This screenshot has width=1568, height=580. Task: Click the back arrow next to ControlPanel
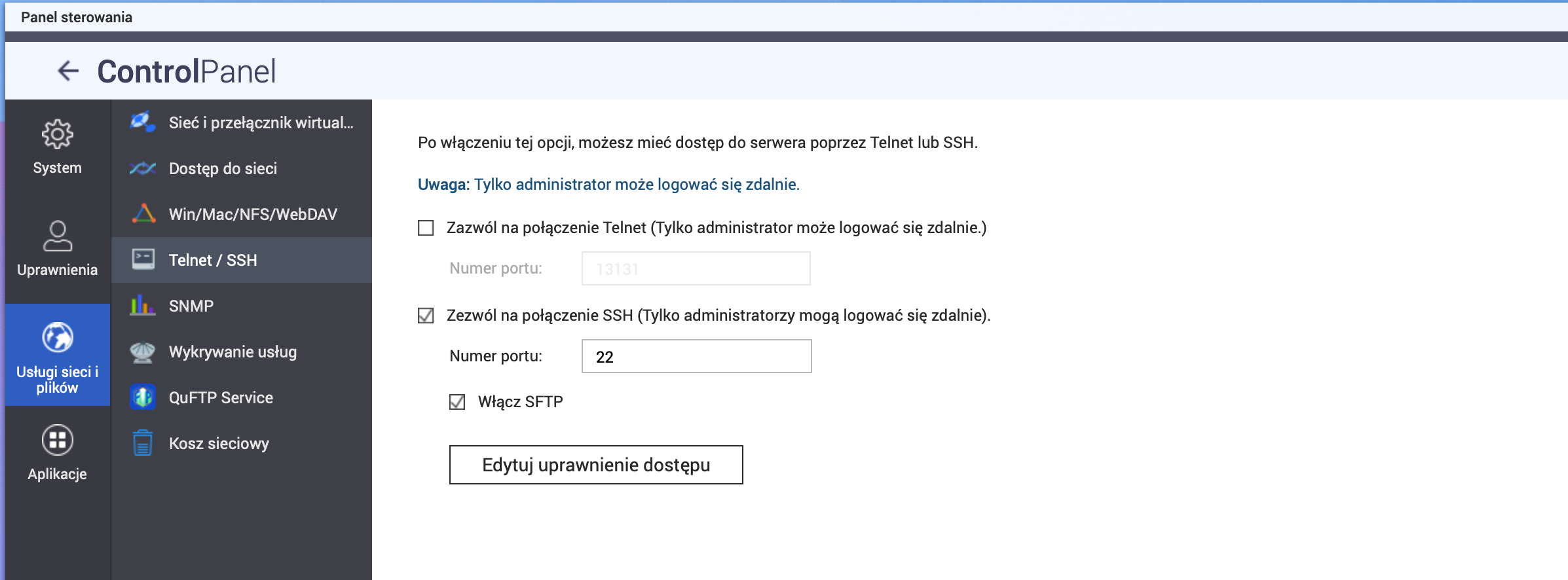coord(68,71)
